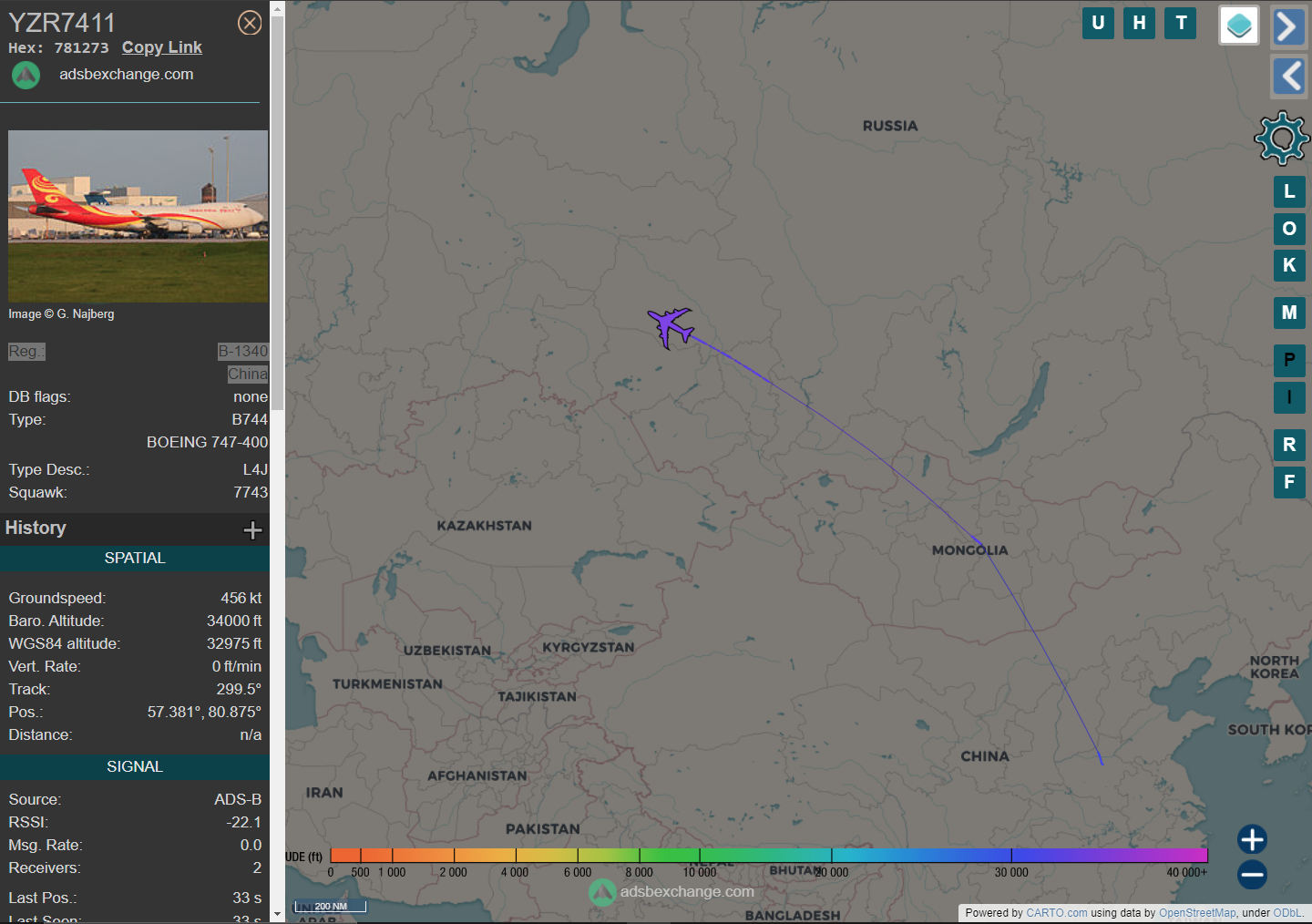Click the R button on the map
The width and height of the screenshot is (1312, 924).
tap(1289, 445)
